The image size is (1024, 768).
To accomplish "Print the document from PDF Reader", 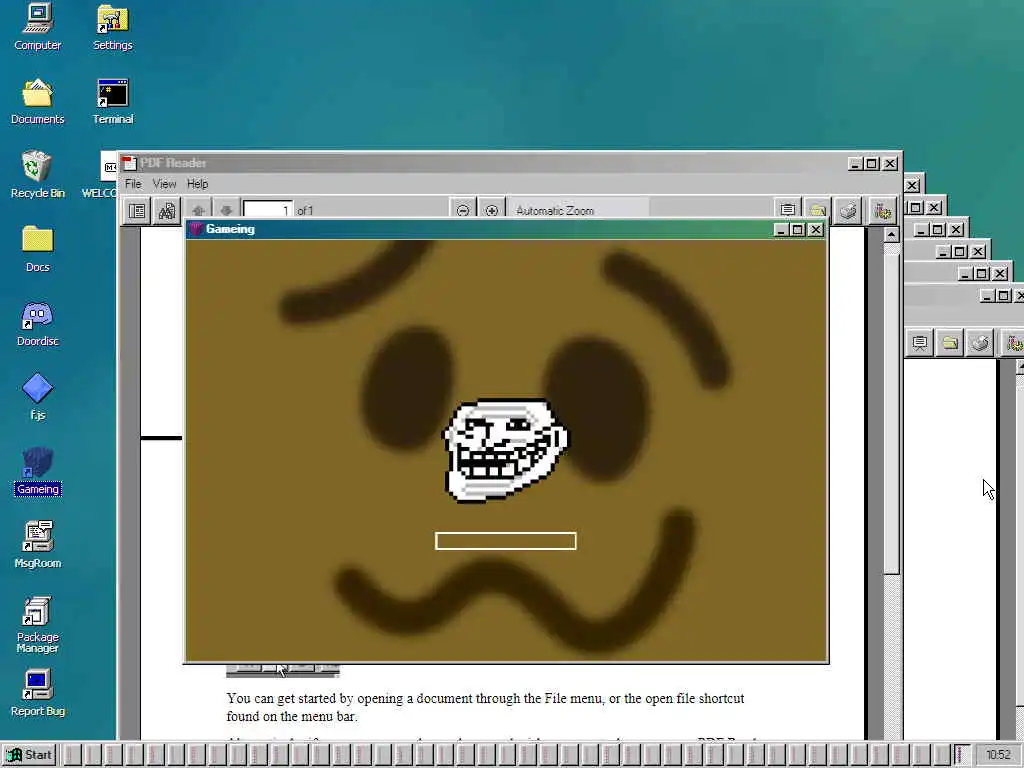I will (848, 210).
